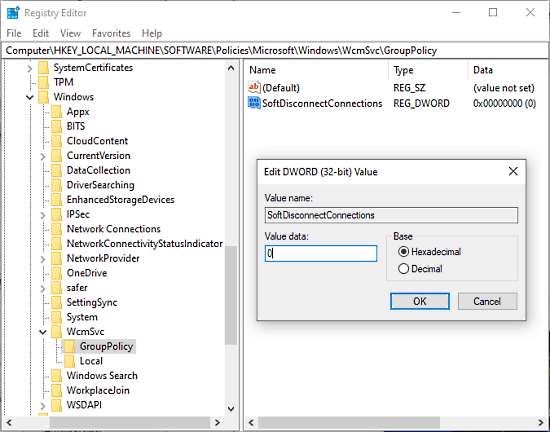
Task: Click the Local folder icon
Action: point(69,361)
